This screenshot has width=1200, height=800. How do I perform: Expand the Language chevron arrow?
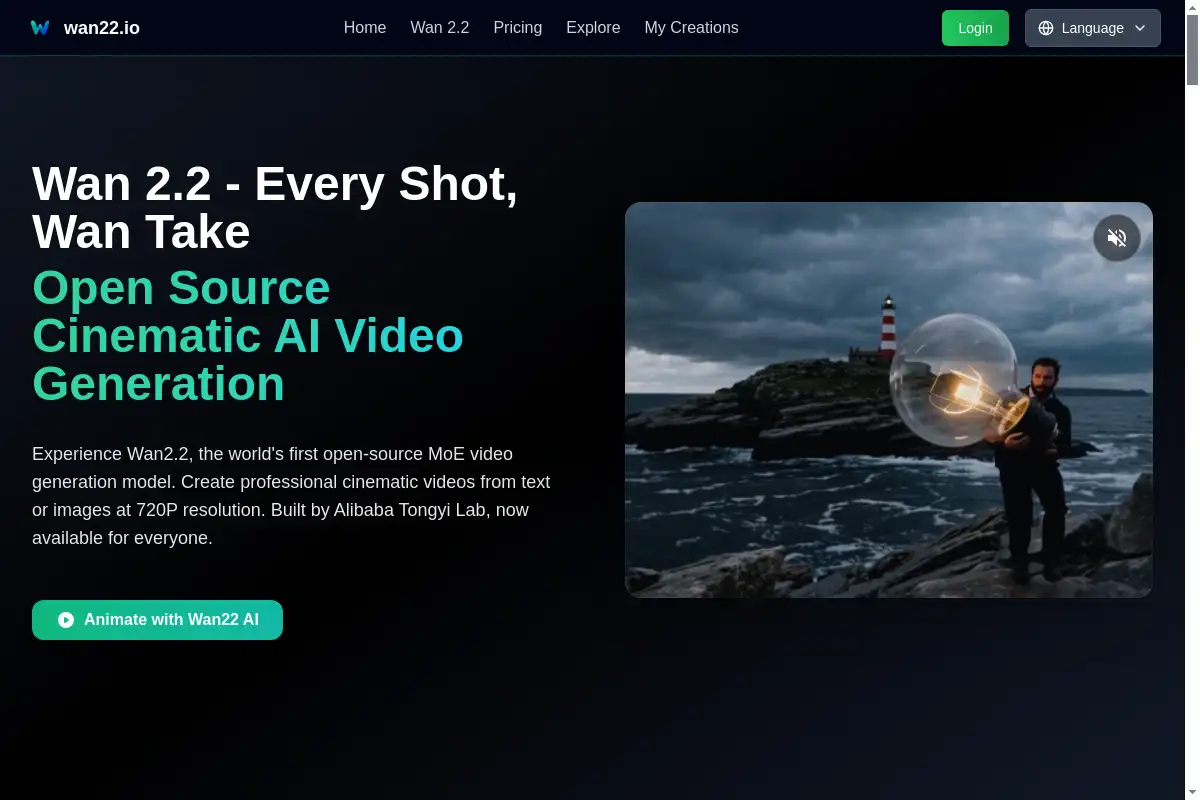pyautogui.click(x=1140, y=28)
